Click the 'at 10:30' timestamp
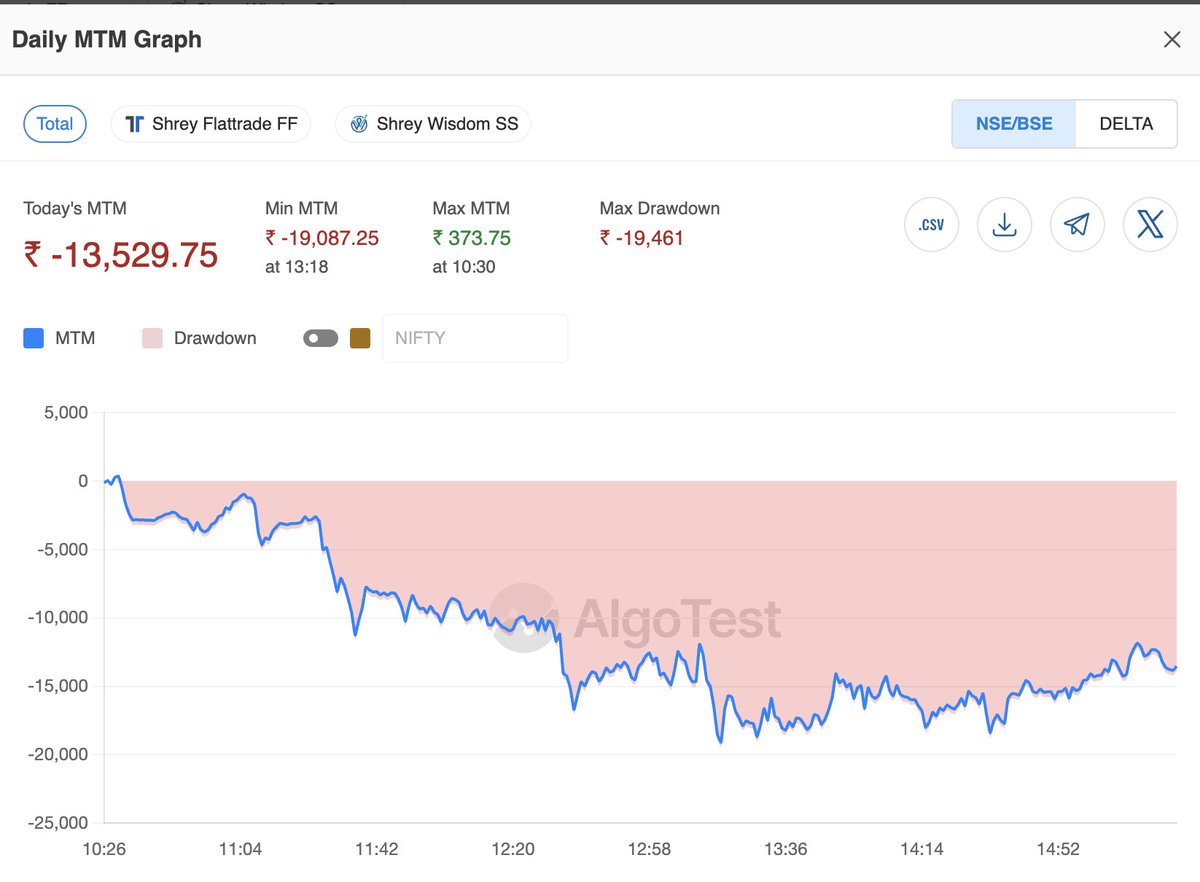The width and height of the screenshot is (1200, 882). pos(464,267)
